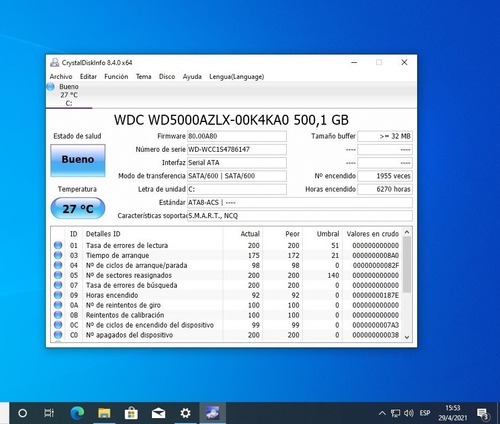Click the scroll down arrow of SMART list
The height and width of the screenshot is (424, 500).
tap(407, 337)
